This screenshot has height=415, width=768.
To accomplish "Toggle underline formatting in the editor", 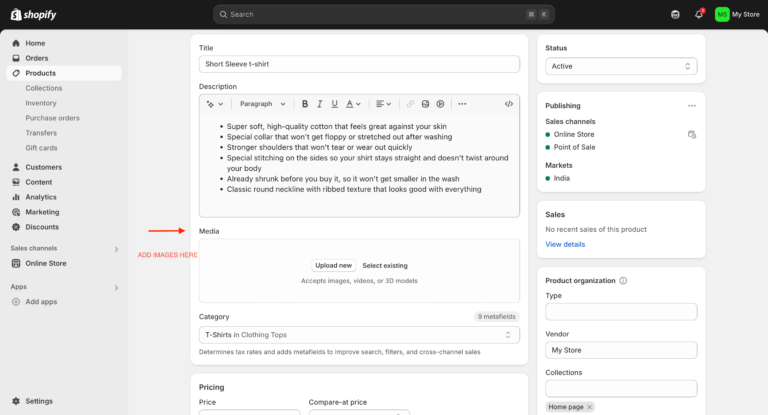I will (334, 104).
